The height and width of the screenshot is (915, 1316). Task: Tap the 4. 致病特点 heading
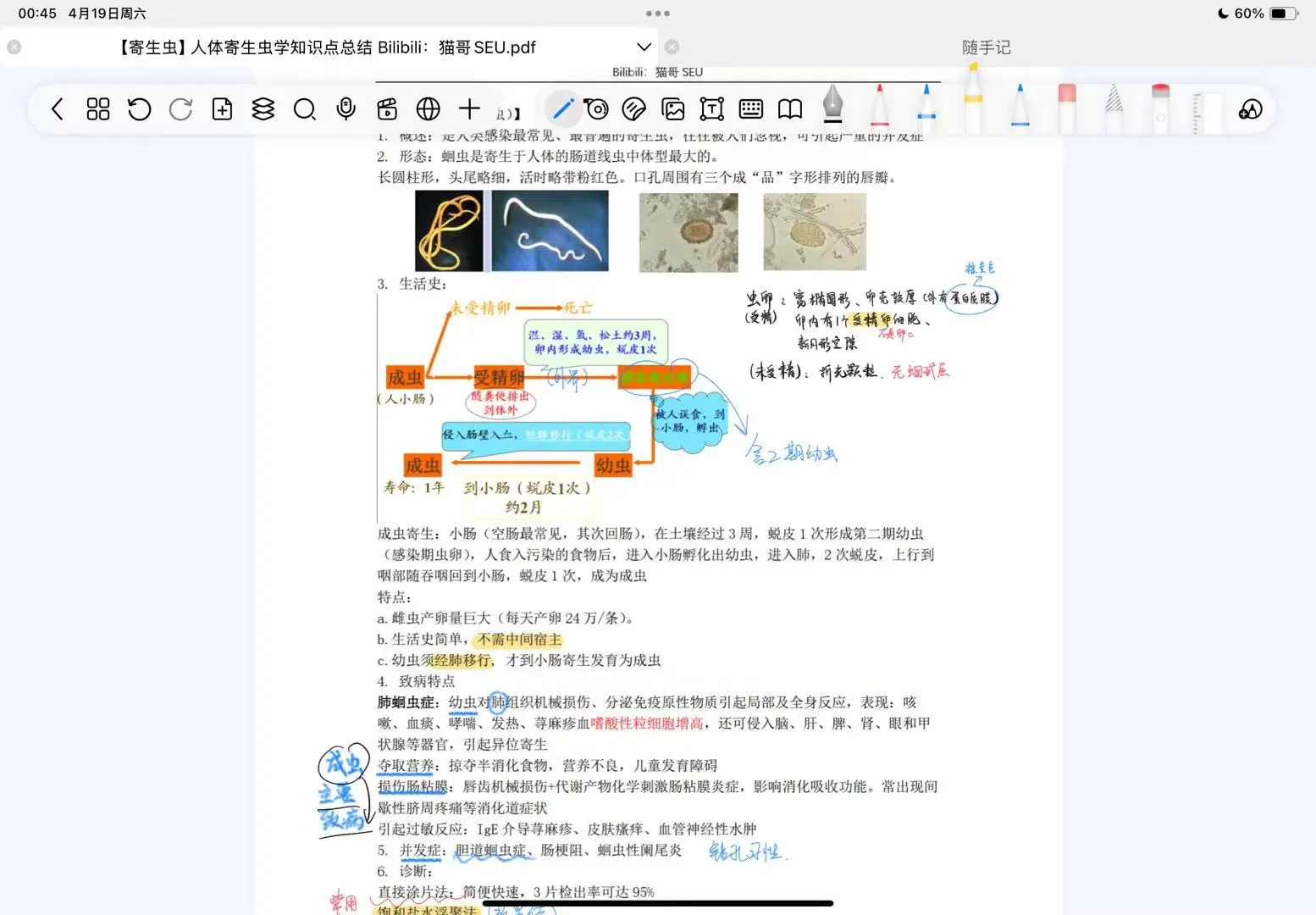[x=416, y=681]
